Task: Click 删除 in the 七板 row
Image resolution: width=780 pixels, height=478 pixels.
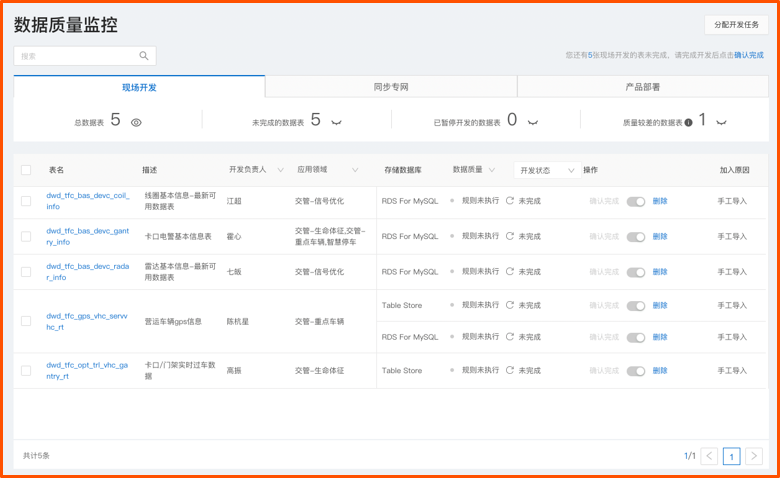Action: pyautogui.click(x=660, y=272)
